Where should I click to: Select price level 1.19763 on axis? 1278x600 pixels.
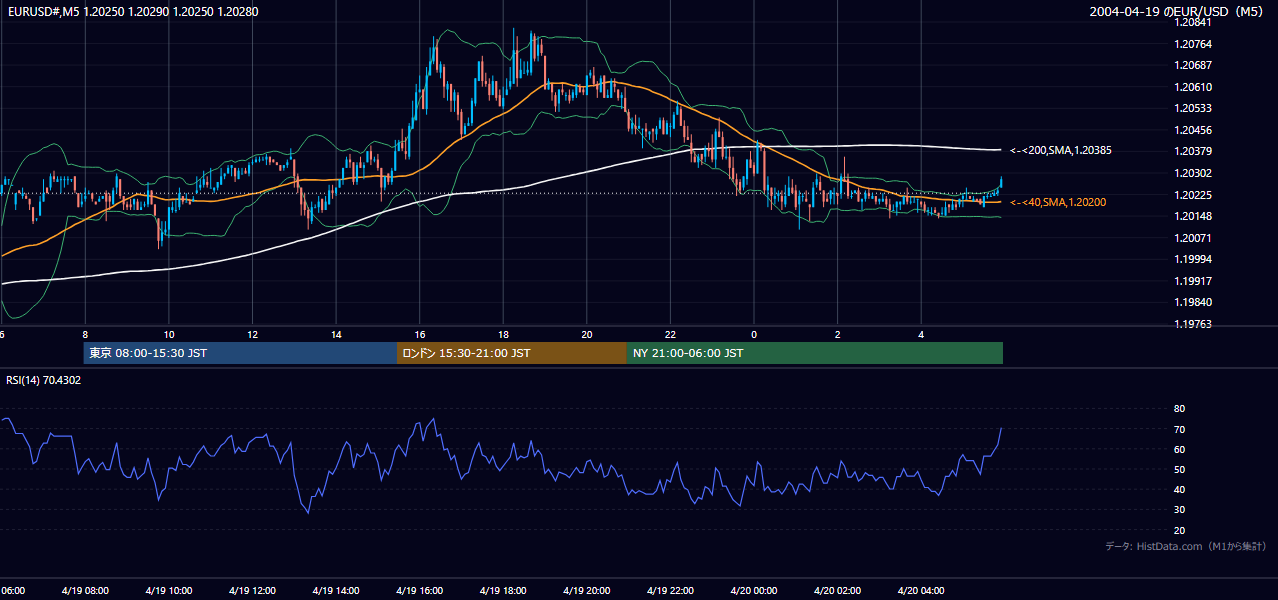coord(1194,324)
